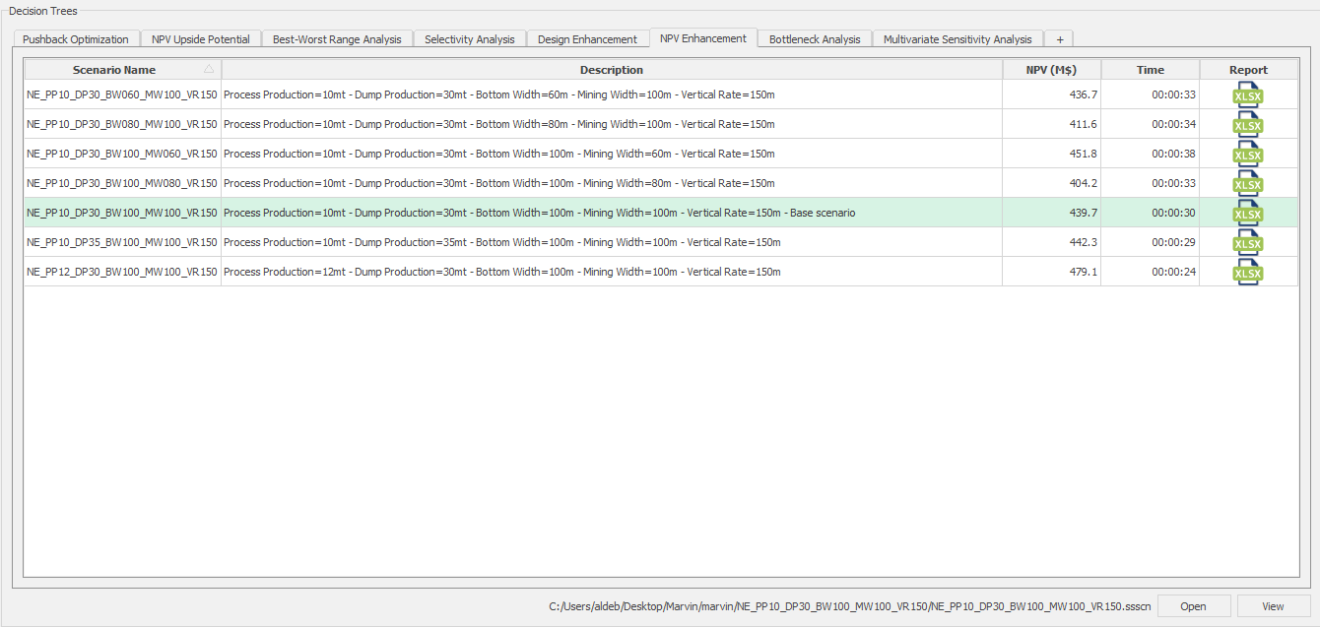Open the XLSX report for NE_PP10_DP35_BW100_MW100_VR150
Image resolution: width=1320 pixels, height=627 pixels.
click(x=1249, y=242)
